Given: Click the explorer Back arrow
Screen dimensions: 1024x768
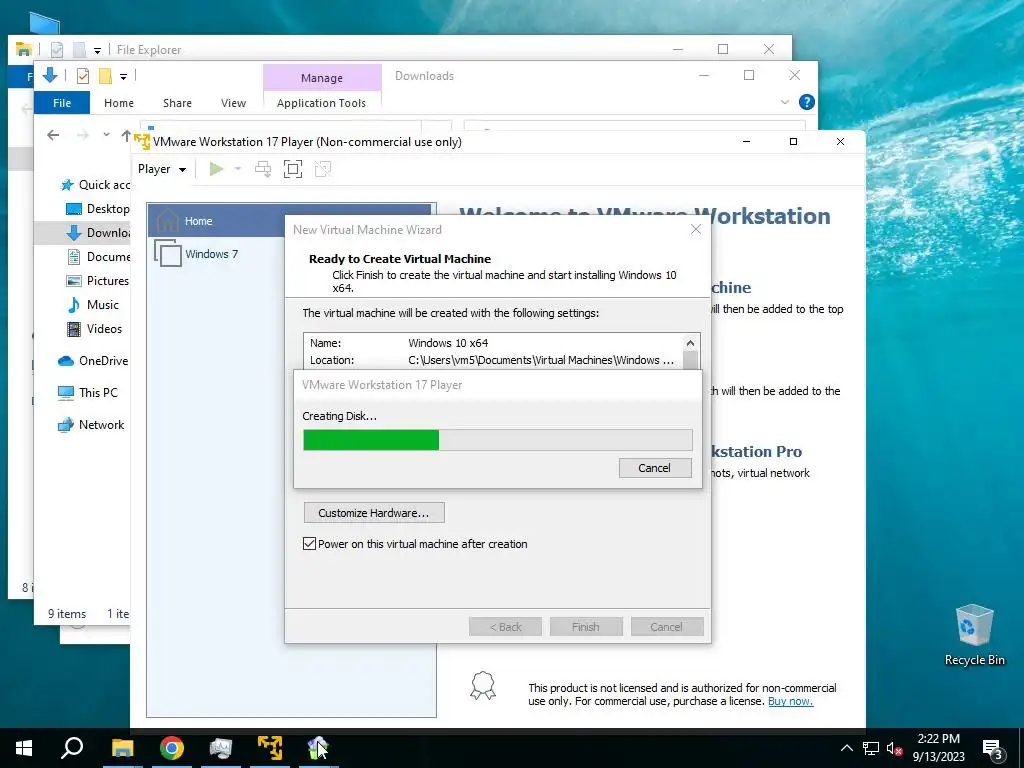Looking at the screenshot, I should point(54,135).
